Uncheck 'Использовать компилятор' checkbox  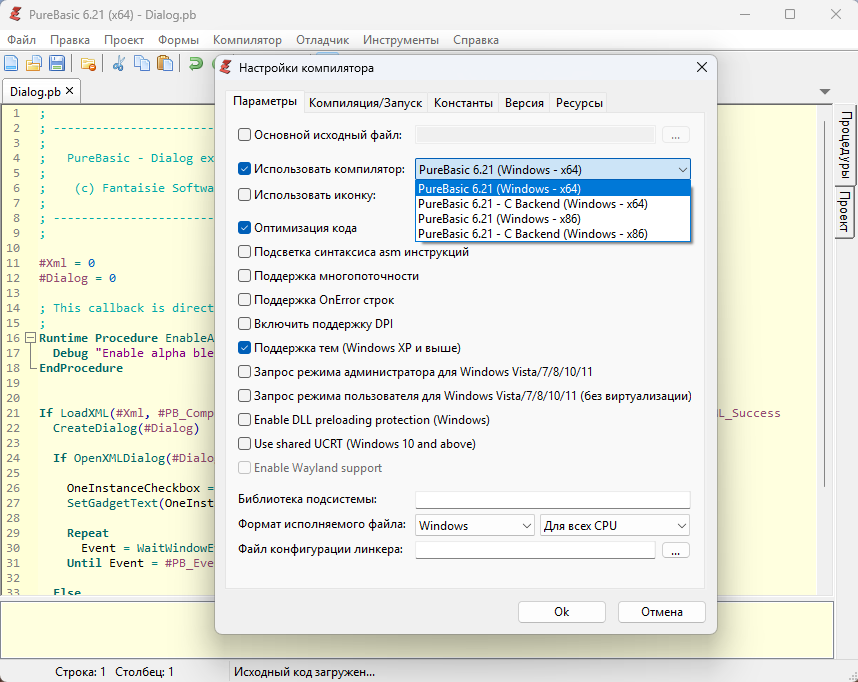point(245,169)
